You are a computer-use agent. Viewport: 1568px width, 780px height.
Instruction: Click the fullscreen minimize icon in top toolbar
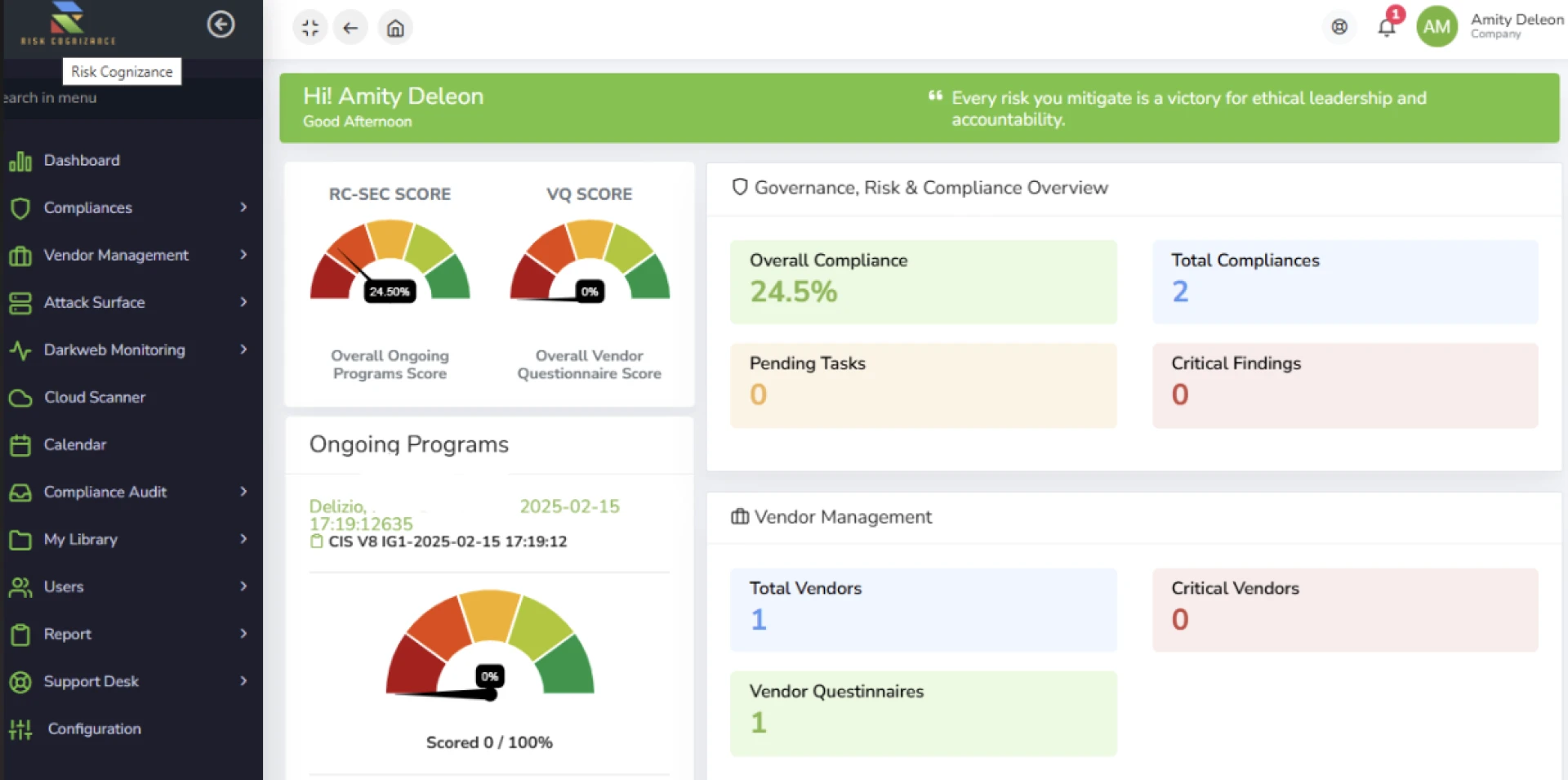click(x=310, y=28)
